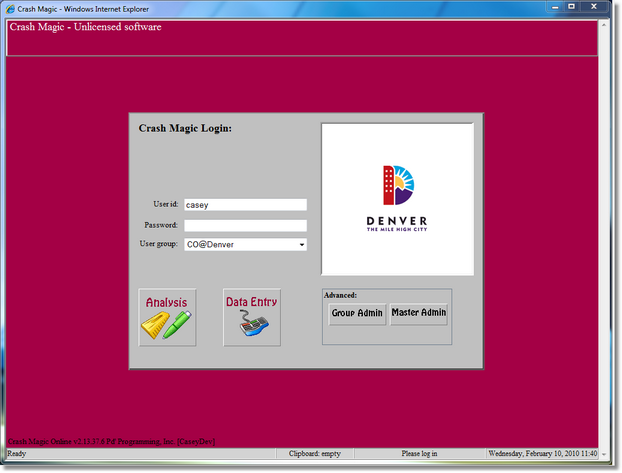This screenshot has width=622, height=473.
Task: Click the "Ready" status bar text
Action: pos(18,453)
